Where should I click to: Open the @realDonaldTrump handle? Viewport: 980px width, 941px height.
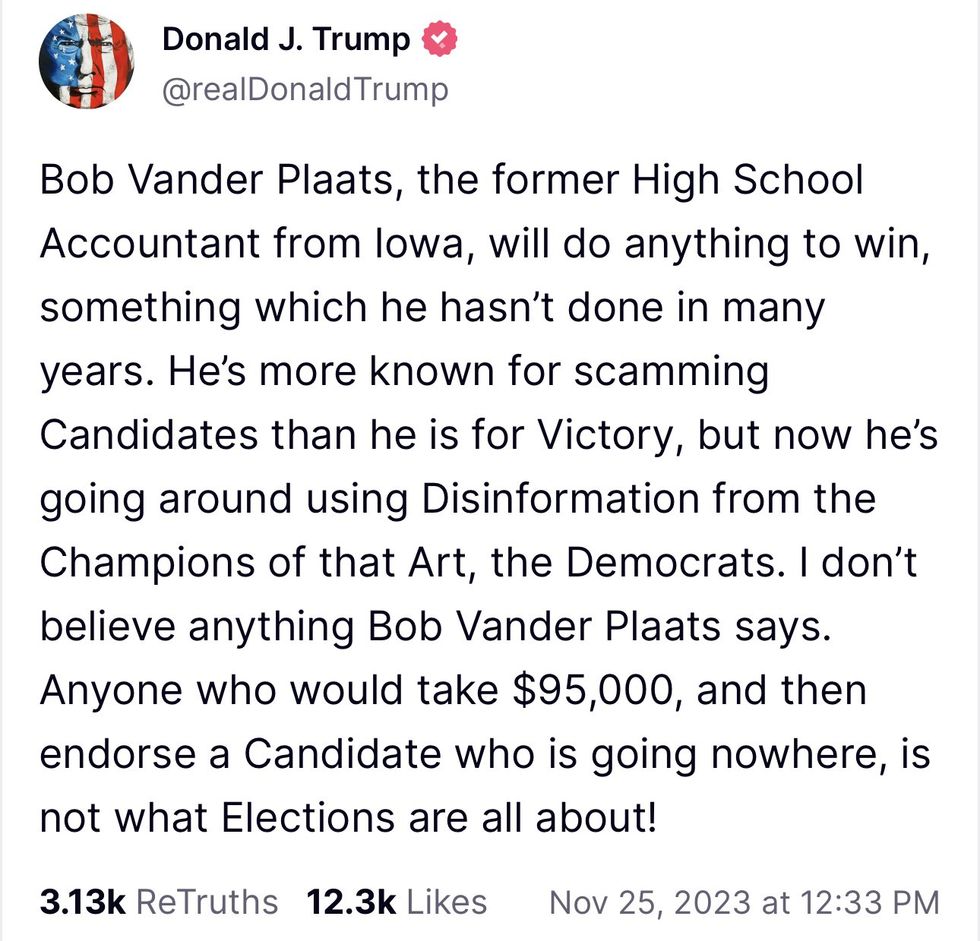coord(300,89)
